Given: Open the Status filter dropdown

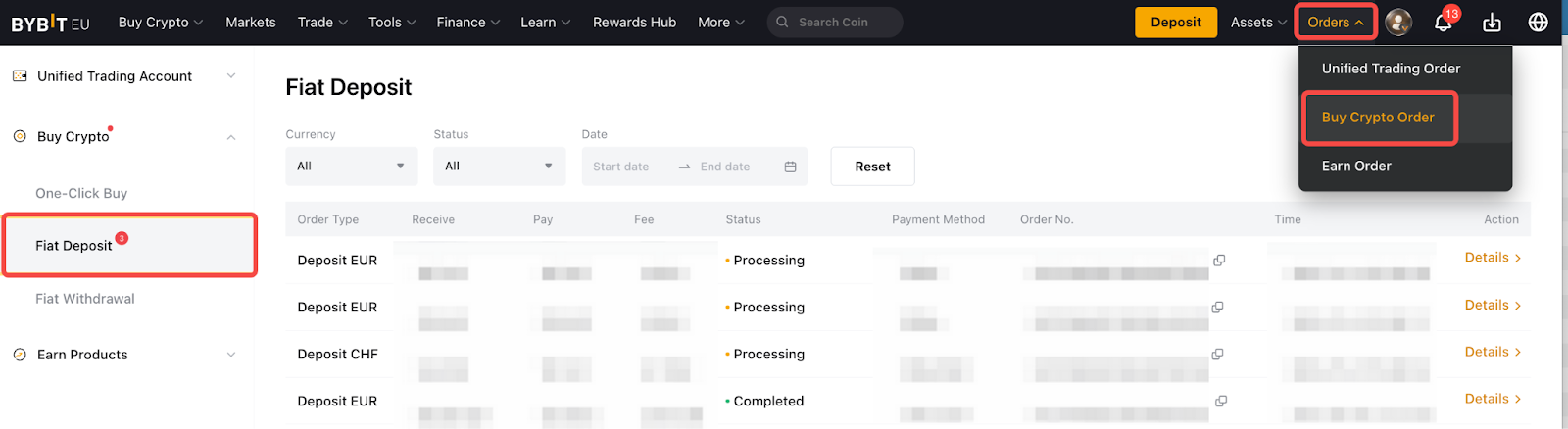Looking at the screenshot, I should pyautogui.click(x=499, y=167).
